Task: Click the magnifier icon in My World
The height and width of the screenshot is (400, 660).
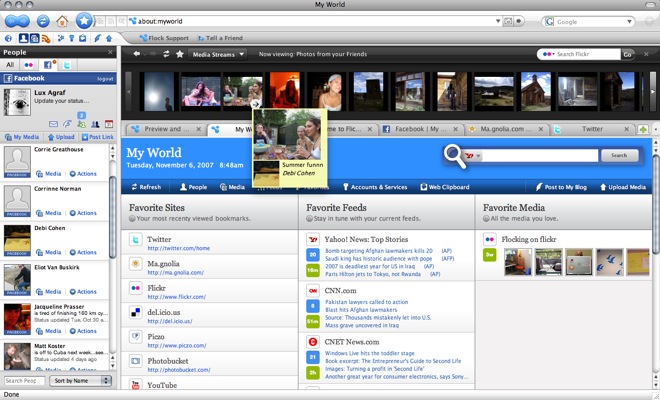Action: [x=456, y=155]
